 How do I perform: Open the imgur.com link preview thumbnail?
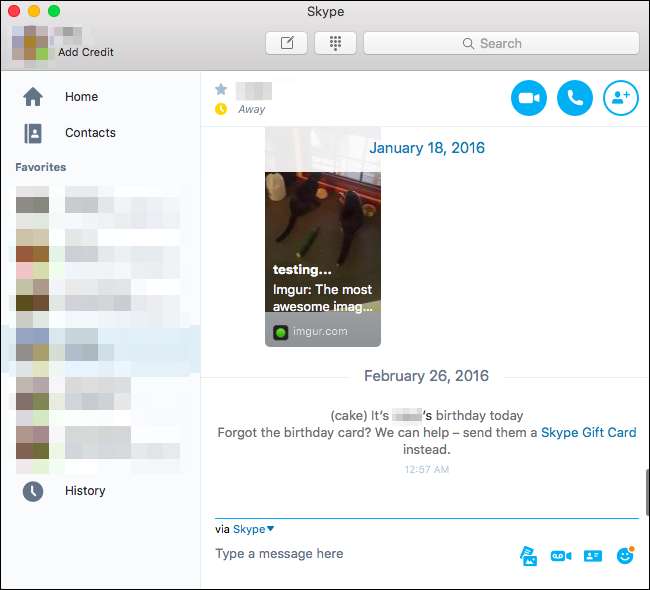[323, 236]
